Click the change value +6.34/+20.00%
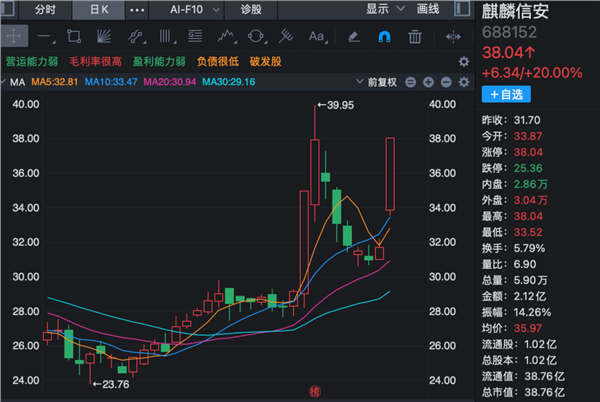This screenshot has width=600, height=402. click(x=532, y=73)
